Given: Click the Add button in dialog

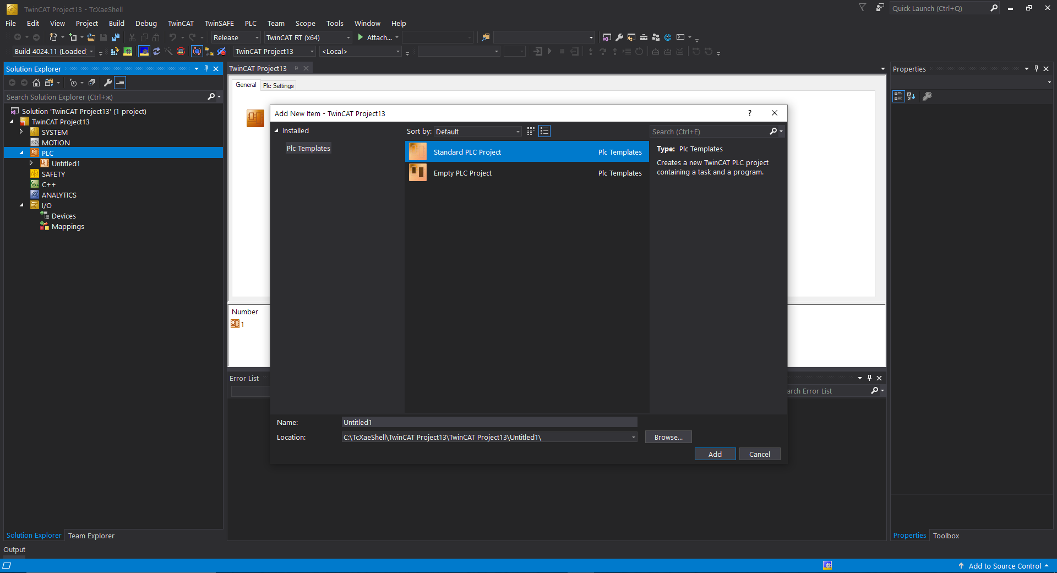Looking at the screenshot, I should pos(715,454).
